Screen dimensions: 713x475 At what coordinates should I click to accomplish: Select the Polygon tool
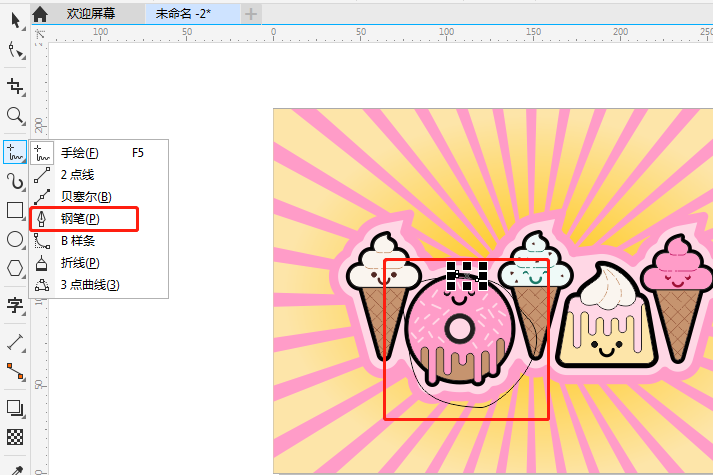[x=15, y=268]
